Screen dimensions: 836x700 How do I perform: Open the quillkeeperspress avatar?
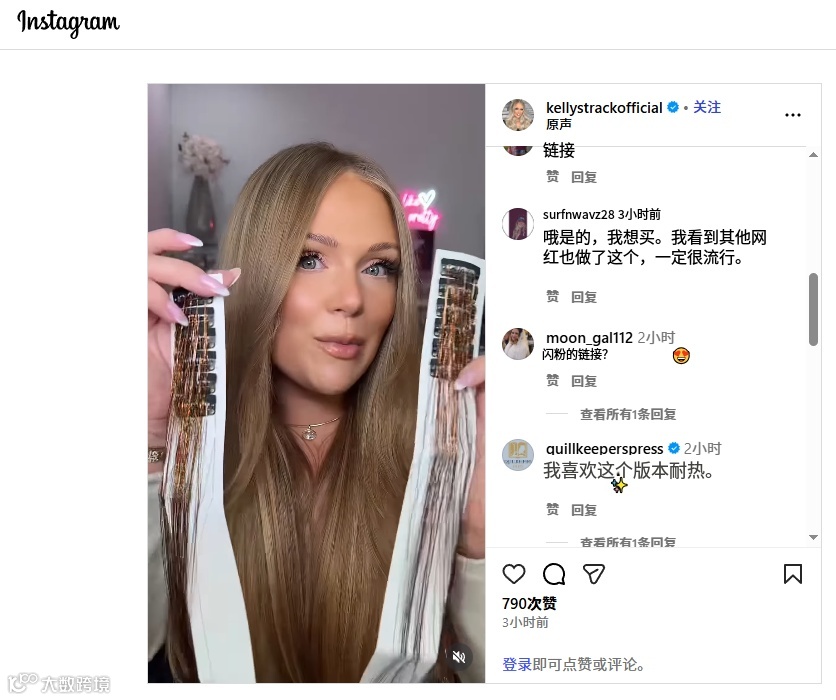click(518, 455)
